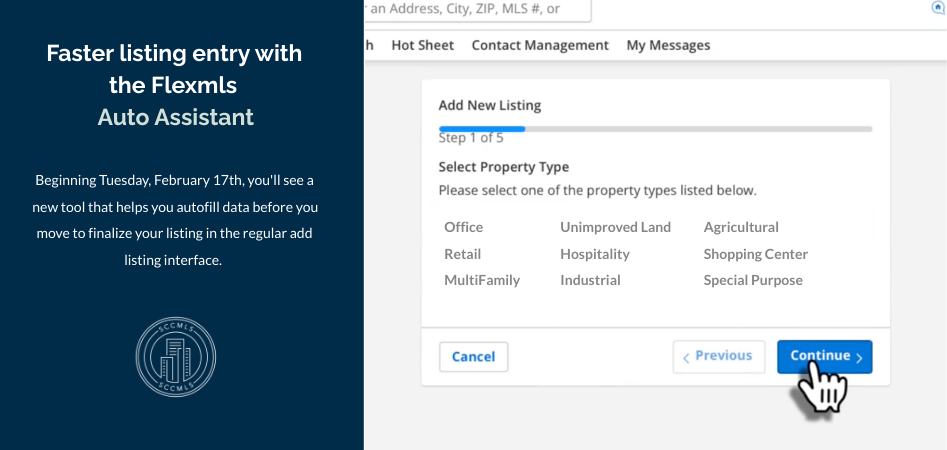Viewport: 947px width, 450px height.
Task: Click the blue icon at top right corner
Action: pyautogui.click(x=938, y=6)
